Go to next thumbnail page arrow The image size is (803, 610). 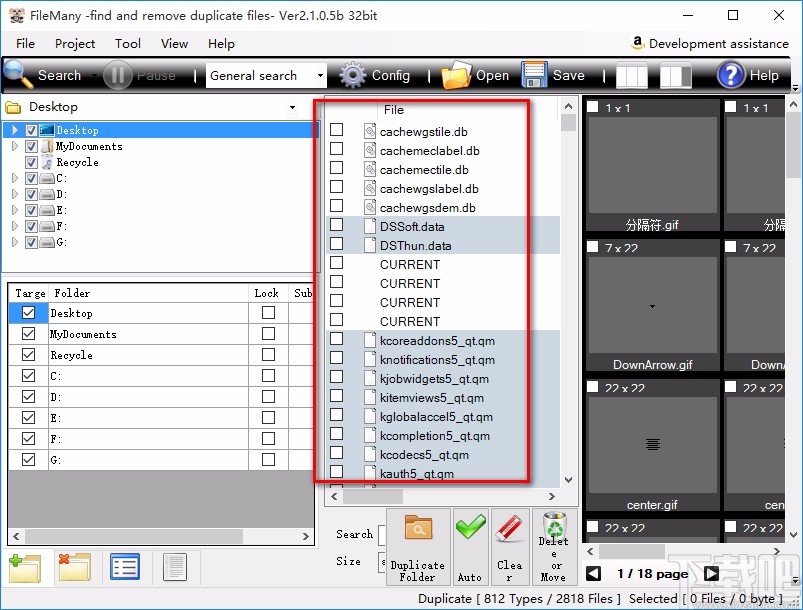coord(711,573)
